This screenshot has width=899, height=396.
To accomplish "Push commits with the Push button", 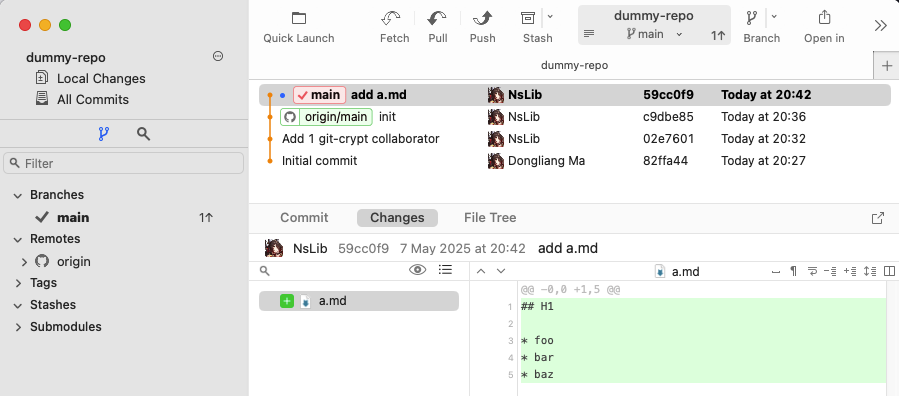I will (x=482, y=18).
